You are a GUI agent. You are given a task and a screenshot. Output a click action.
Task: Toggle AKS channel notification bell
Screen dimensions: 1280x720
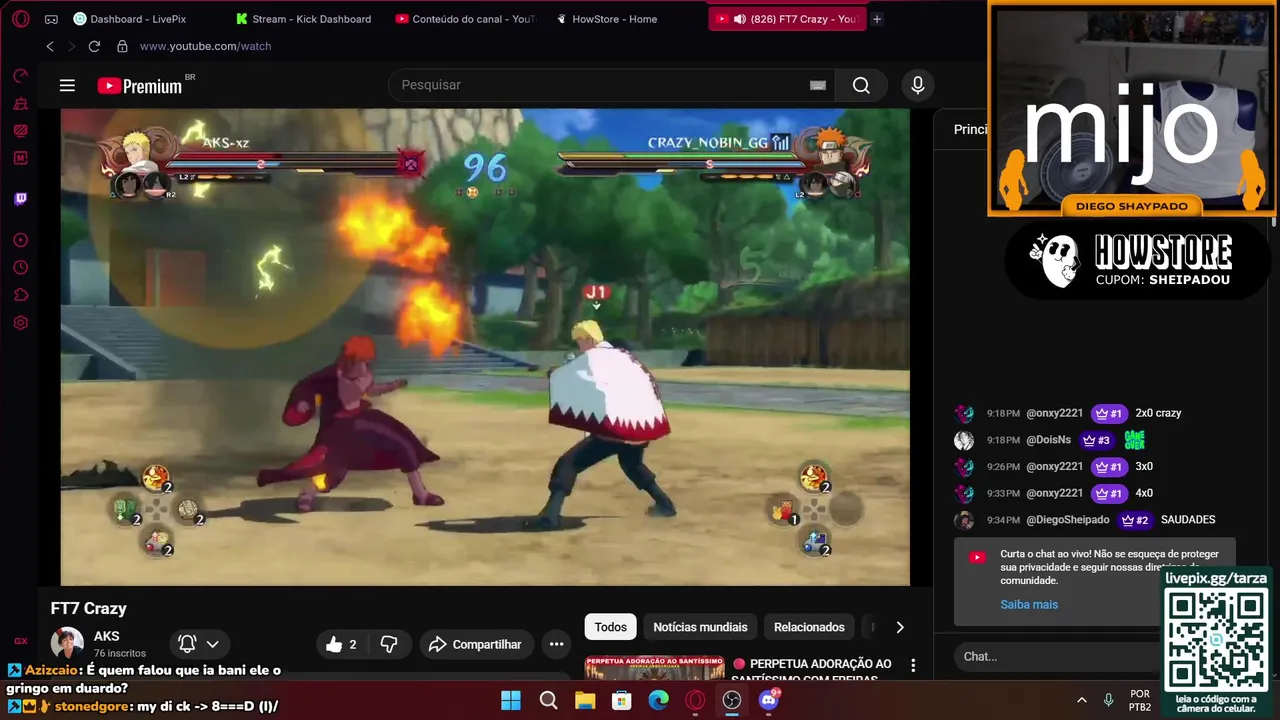coord(187,644)
